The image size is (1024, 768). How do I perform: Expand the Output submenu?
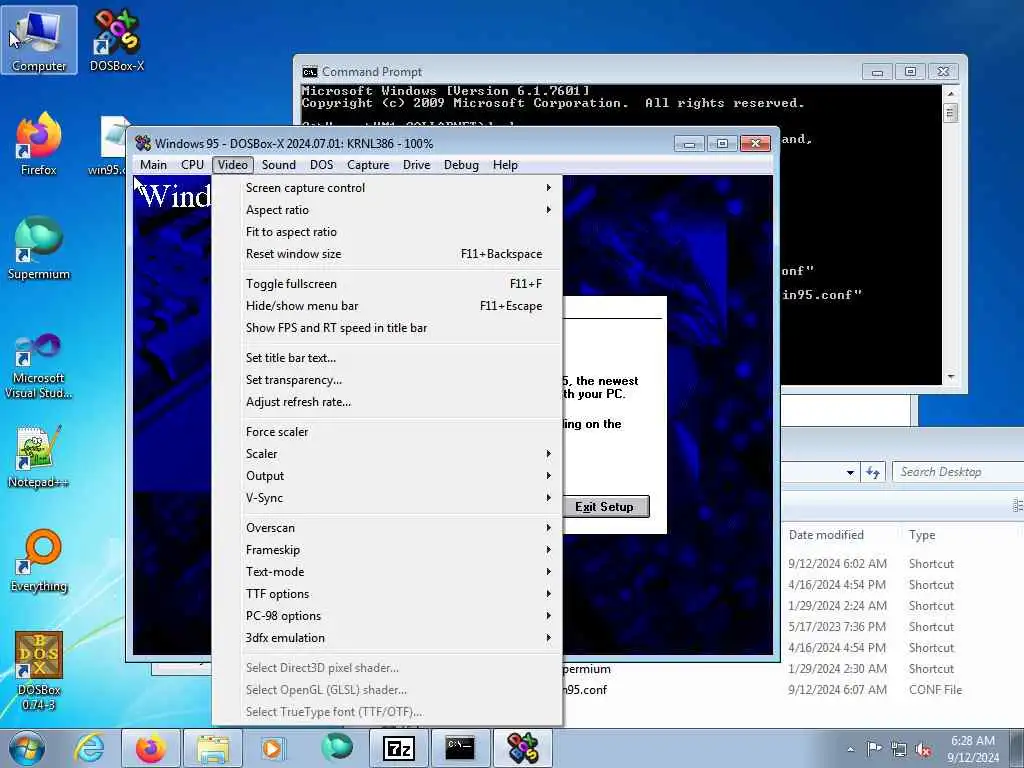(387, 476)
